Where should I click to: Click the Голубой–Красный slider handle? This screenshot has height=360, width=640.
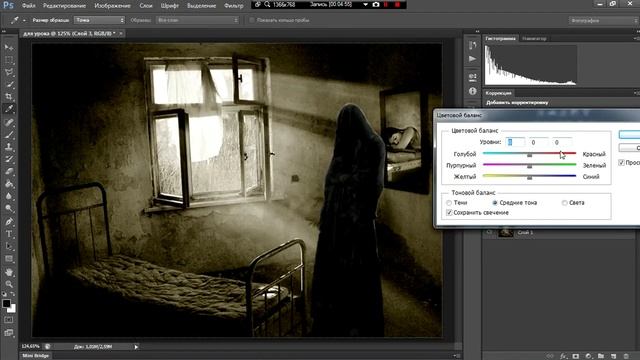529,155
